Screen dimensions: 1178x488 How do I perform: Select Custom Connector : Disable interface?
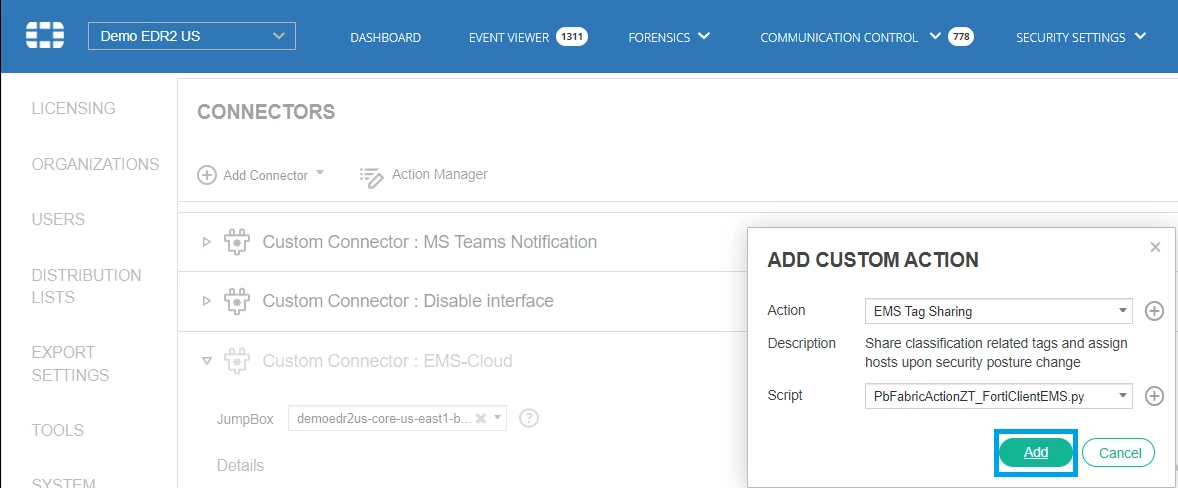pos(408,301)
